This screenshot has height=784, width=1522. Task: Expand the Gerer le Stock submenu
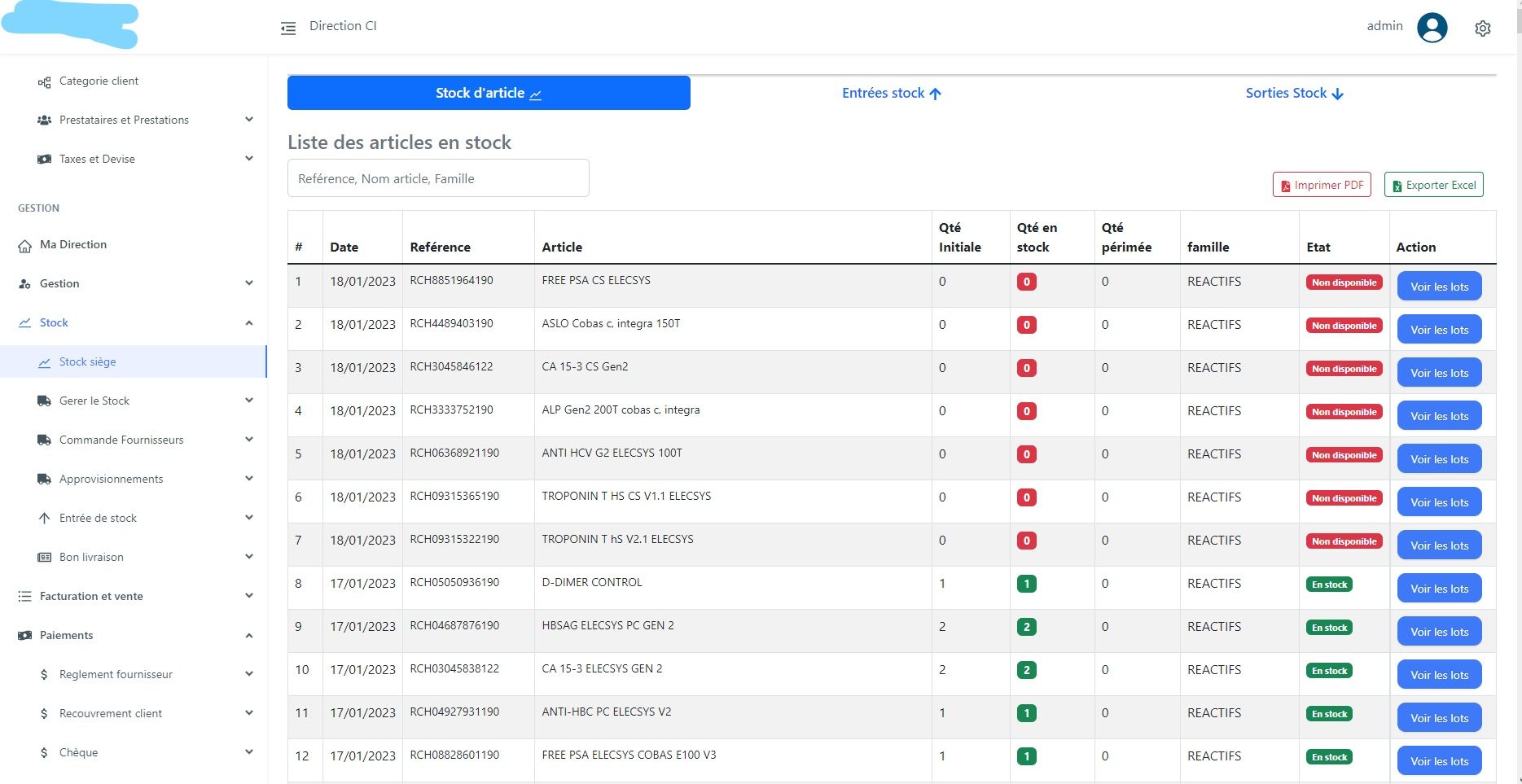pos(249,401)
